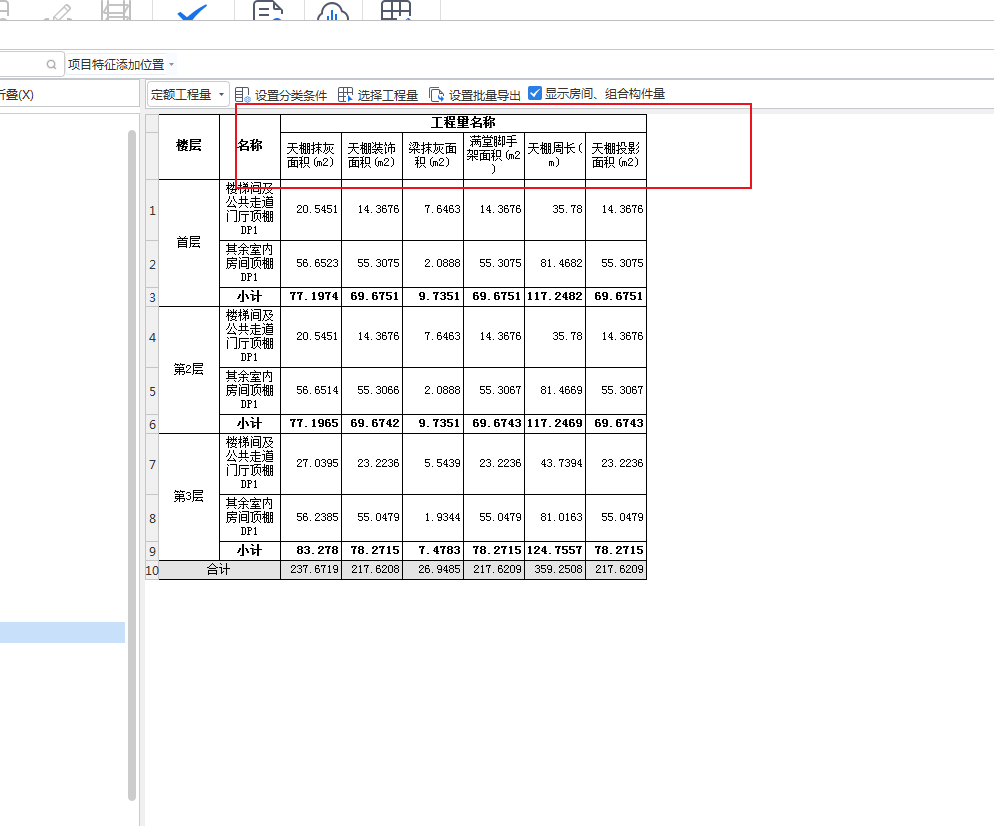
Task: Click the 第2层 floor cell
Action: pyautogui.click(x=189, y=370)
